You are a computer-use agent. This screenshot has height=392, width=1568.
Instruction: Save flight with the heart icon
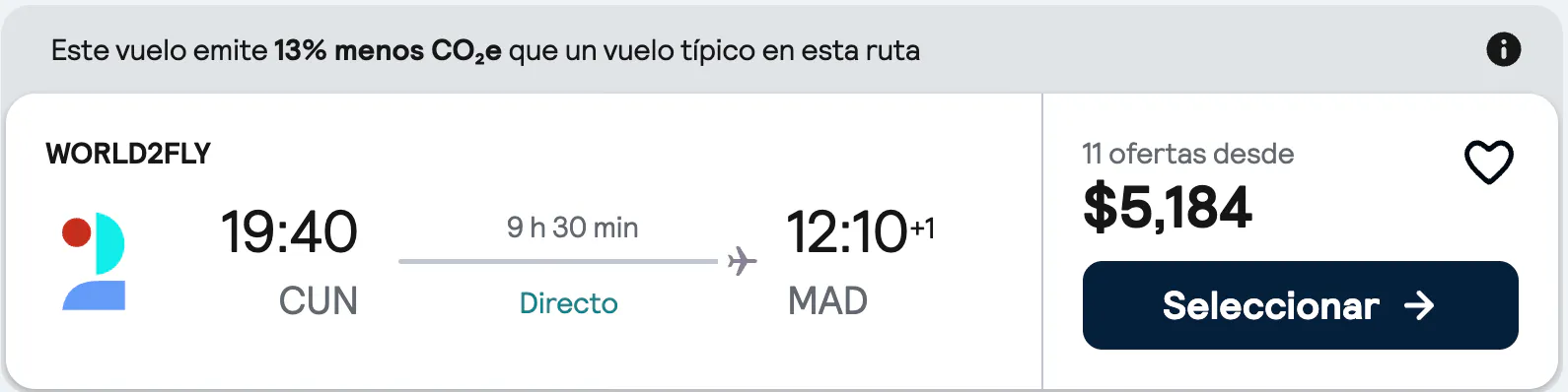click(1488, 162)
